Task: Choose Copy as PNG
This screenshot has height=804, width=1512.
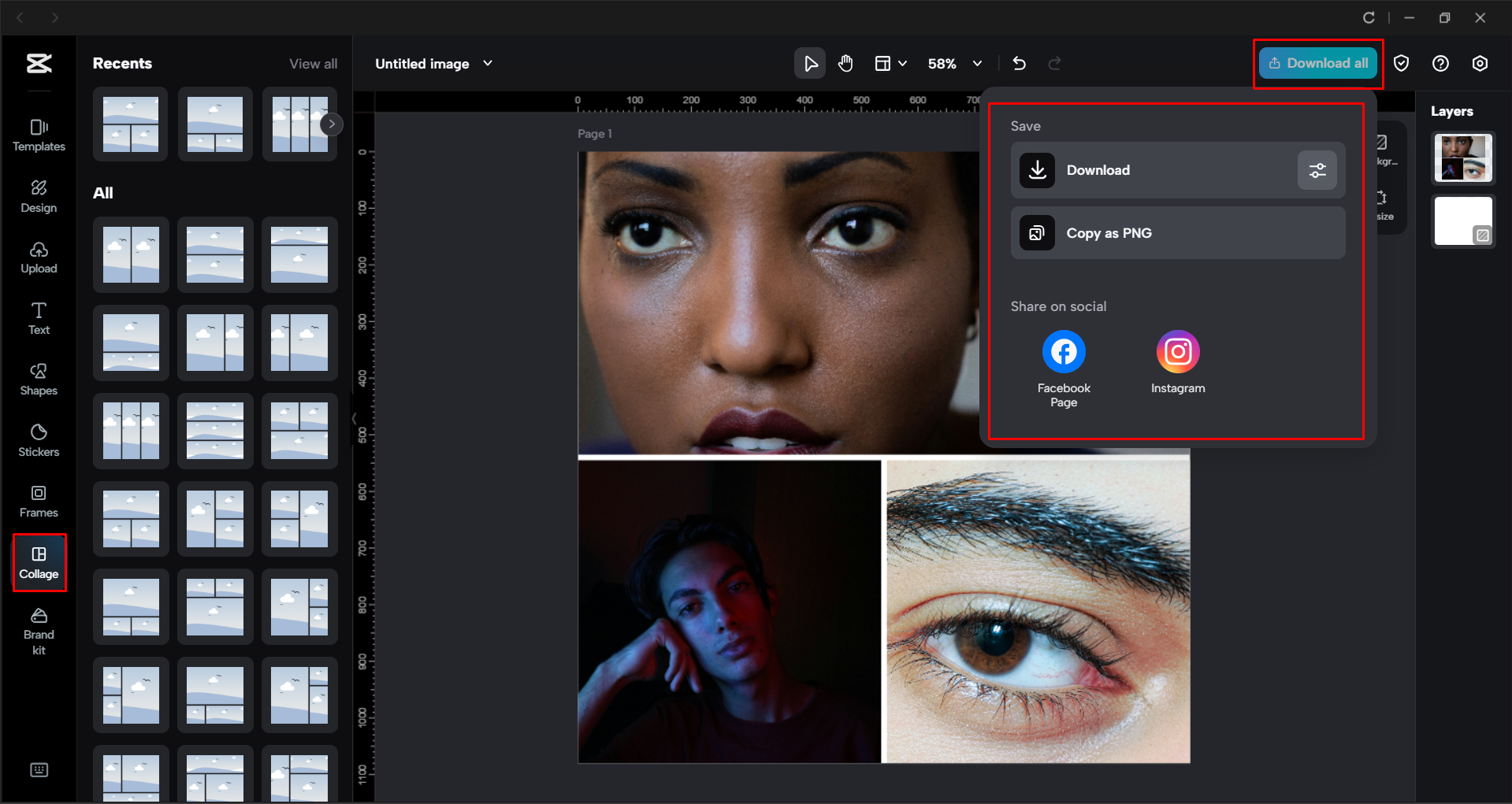Action: [x=1109, y=232]
